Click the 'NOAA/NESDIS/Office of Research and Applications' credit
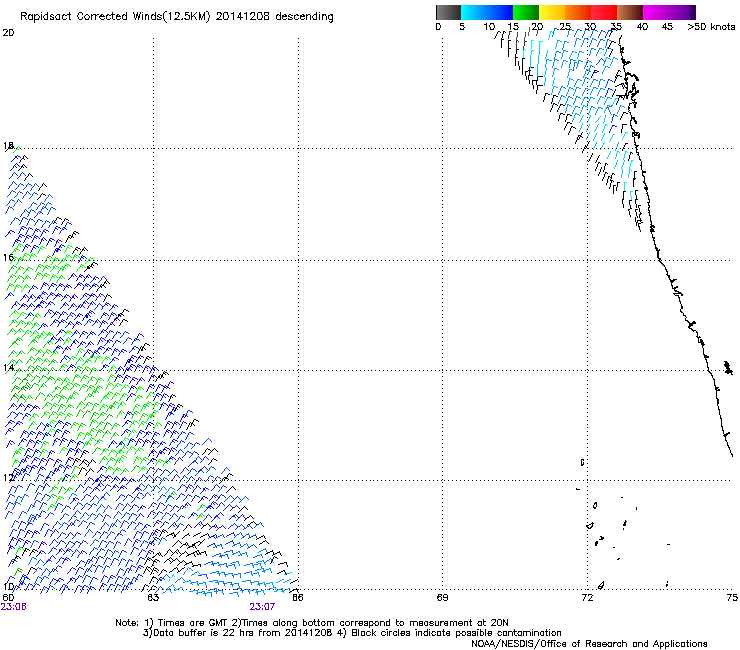Viewport: 740px width, 650px height. click(589, 644)
